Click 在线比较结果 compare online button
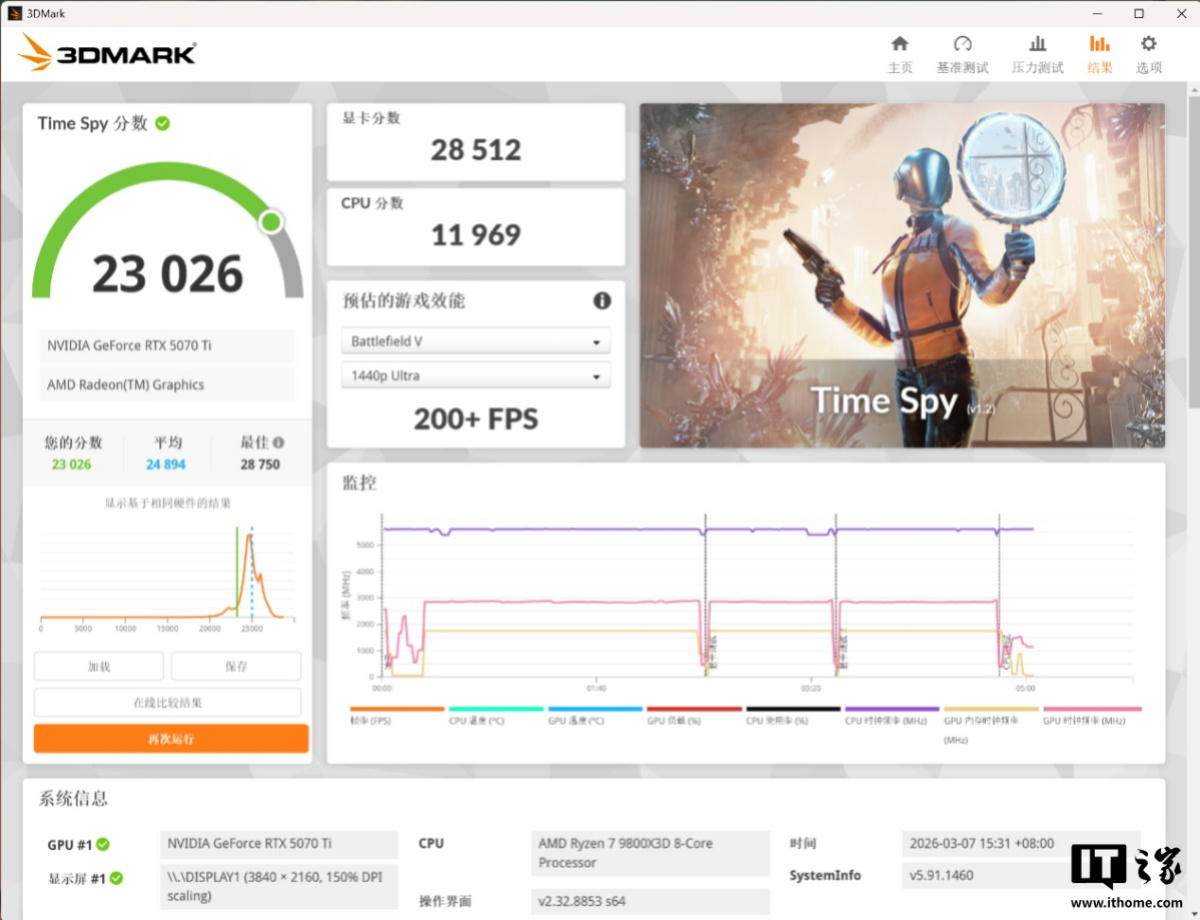Viewport: 1200px width, 920px height. coord(168,703)
